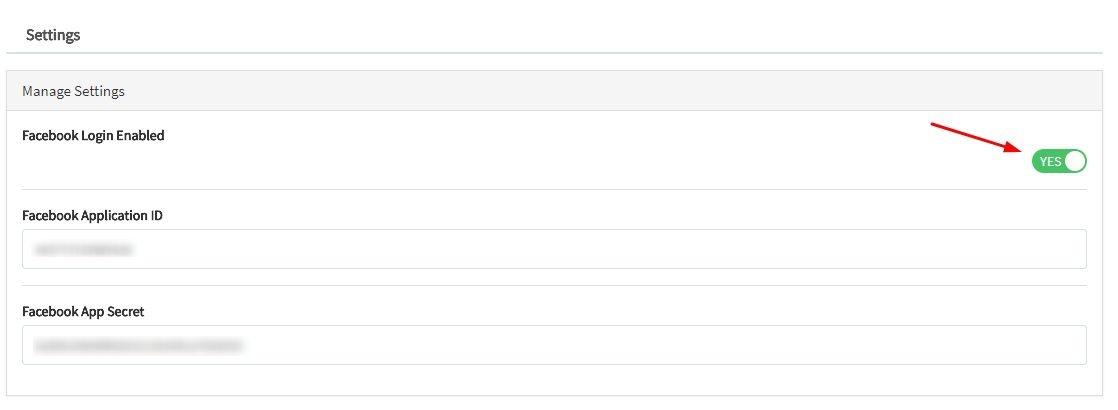The height and width of the screenshot is (410, 1118).
Task: Click the Facebook Application ID input field
Action: [554, 249]
